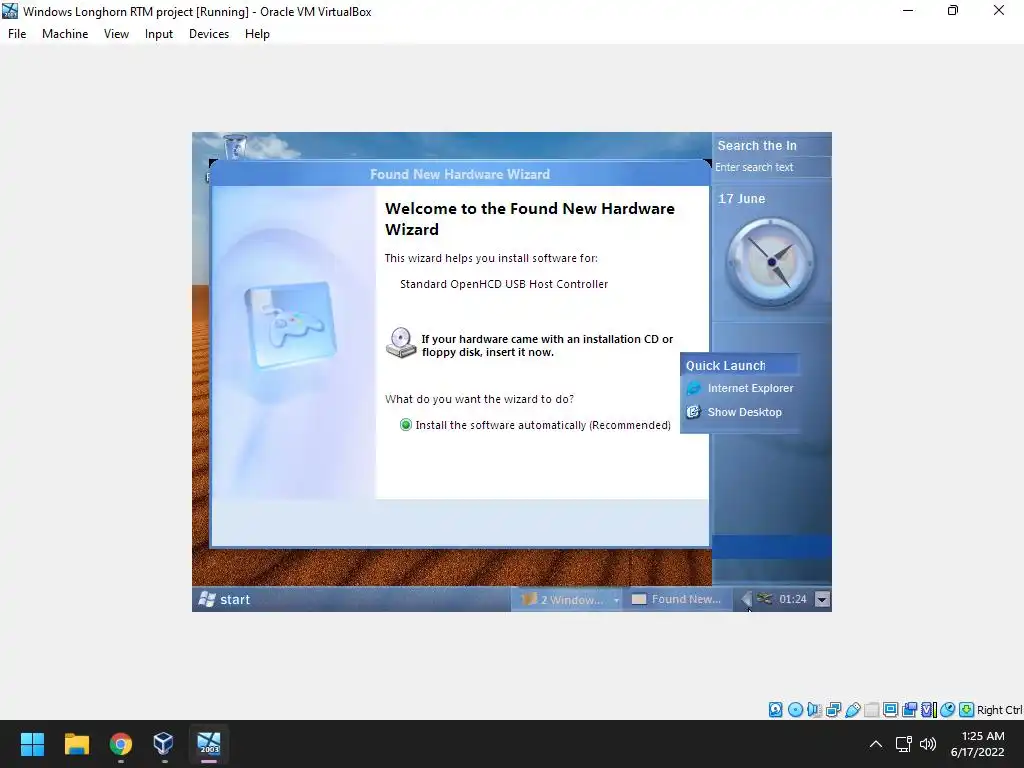
Task: Open the Recycle Bin on guest desktop
Action: tap(235, 146)
